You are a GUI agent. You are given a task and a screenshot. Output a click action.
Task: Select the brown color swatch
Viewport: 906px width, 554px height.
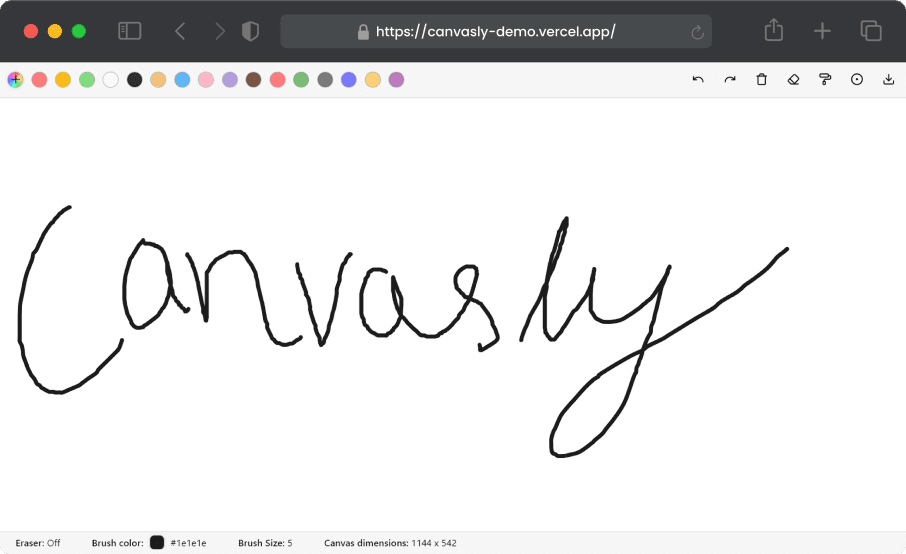point(254,79)
